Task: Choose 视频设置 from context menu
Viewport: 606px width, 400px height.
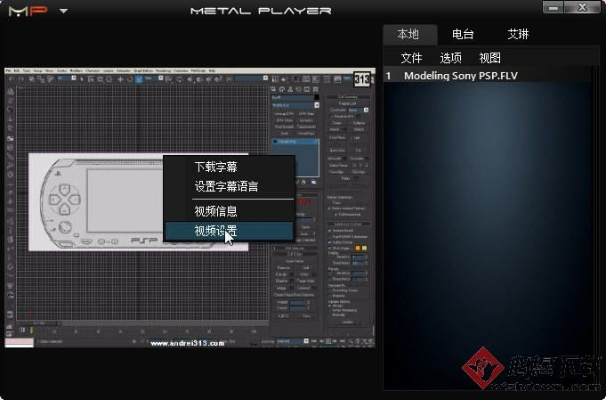Action: (x=216, y=230)
